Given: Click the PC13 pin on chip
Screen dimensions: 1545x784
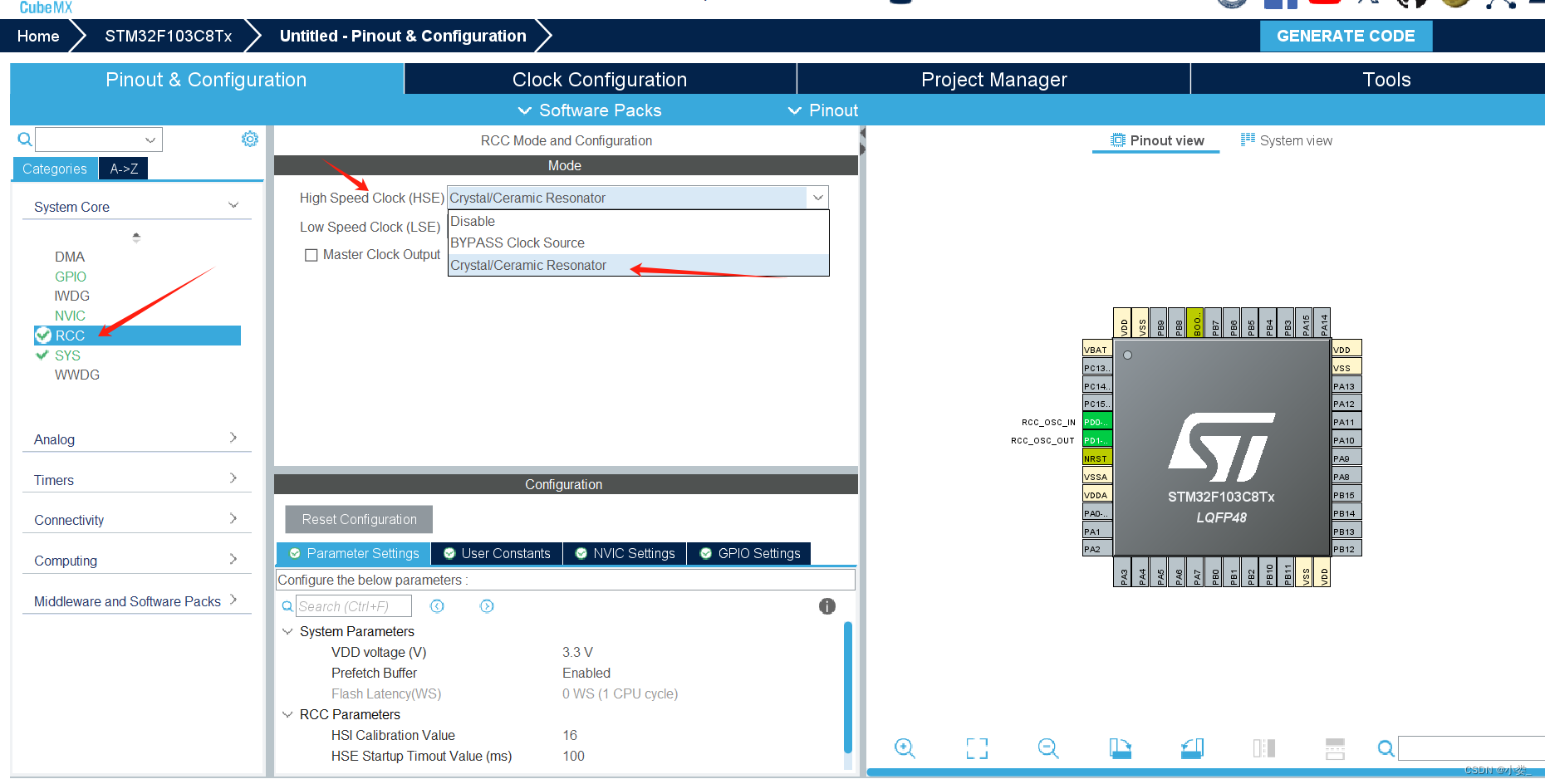Looking at the screenshot, I should tap(1096, 368).
